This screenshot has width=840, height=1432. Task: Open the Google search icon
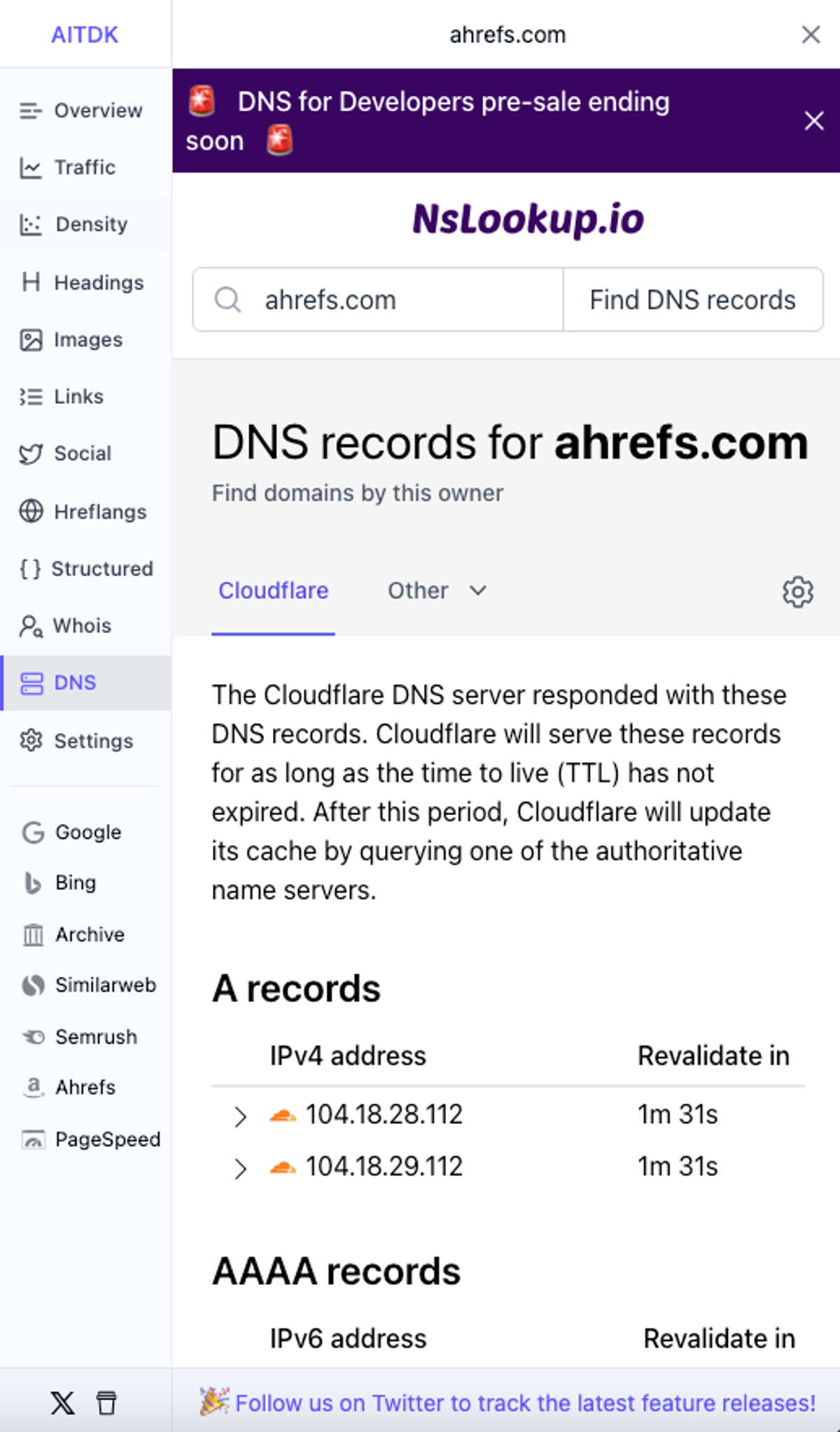(x=33, y=832)
